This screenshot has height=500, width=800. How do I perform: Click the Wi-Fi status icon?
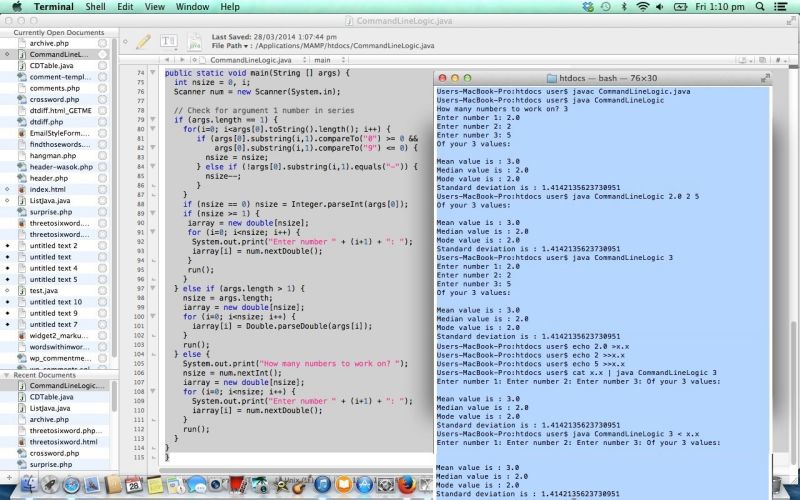click(x=643, y=7)
